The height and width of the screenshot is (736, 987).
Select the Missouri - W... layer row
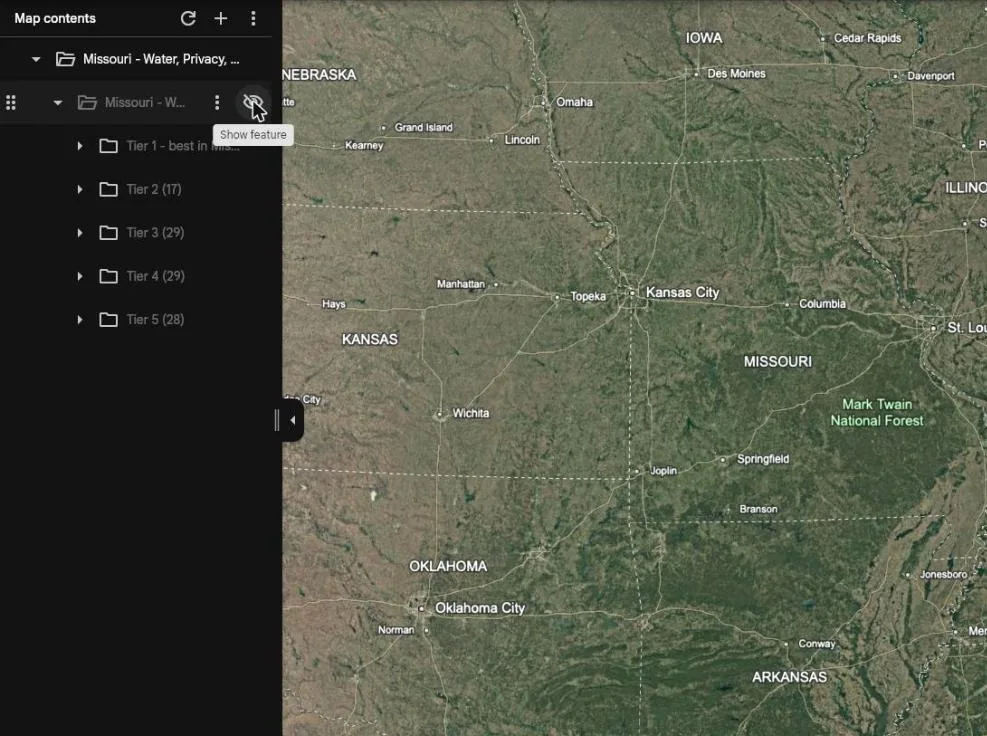[x=136, y=102]
